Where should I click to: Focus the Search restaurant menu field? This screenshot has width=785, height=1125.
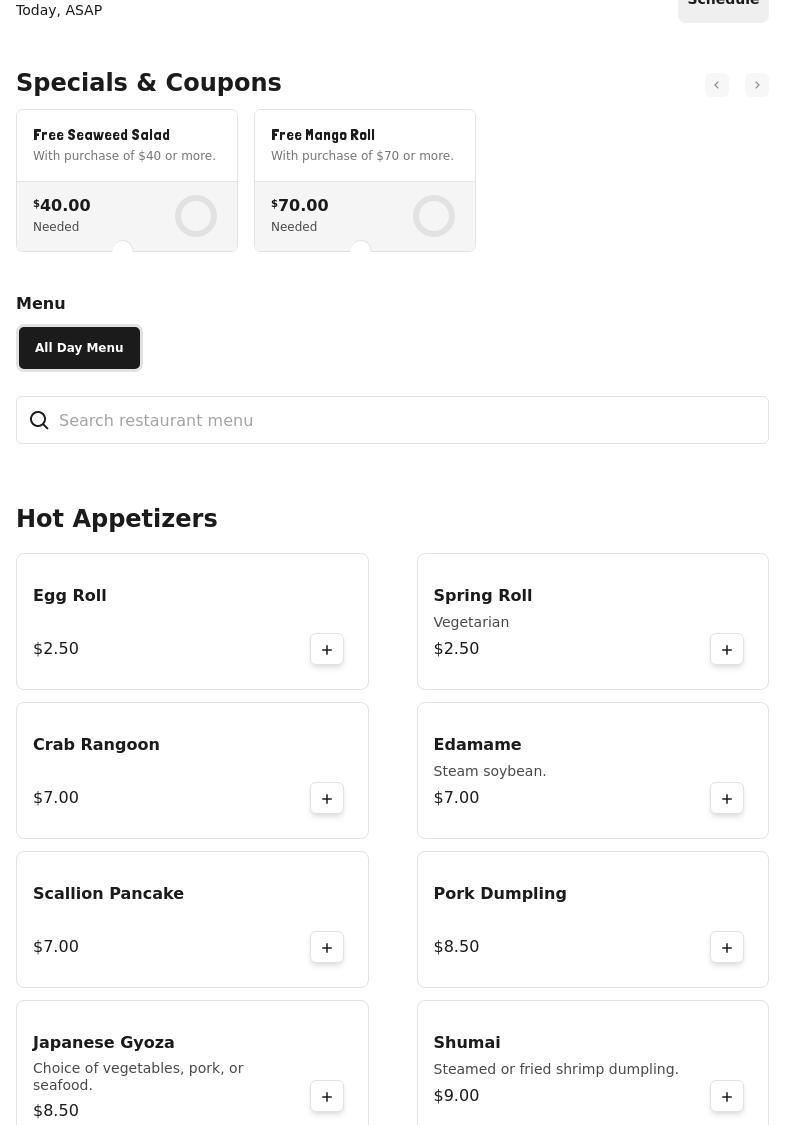(400, 421)
